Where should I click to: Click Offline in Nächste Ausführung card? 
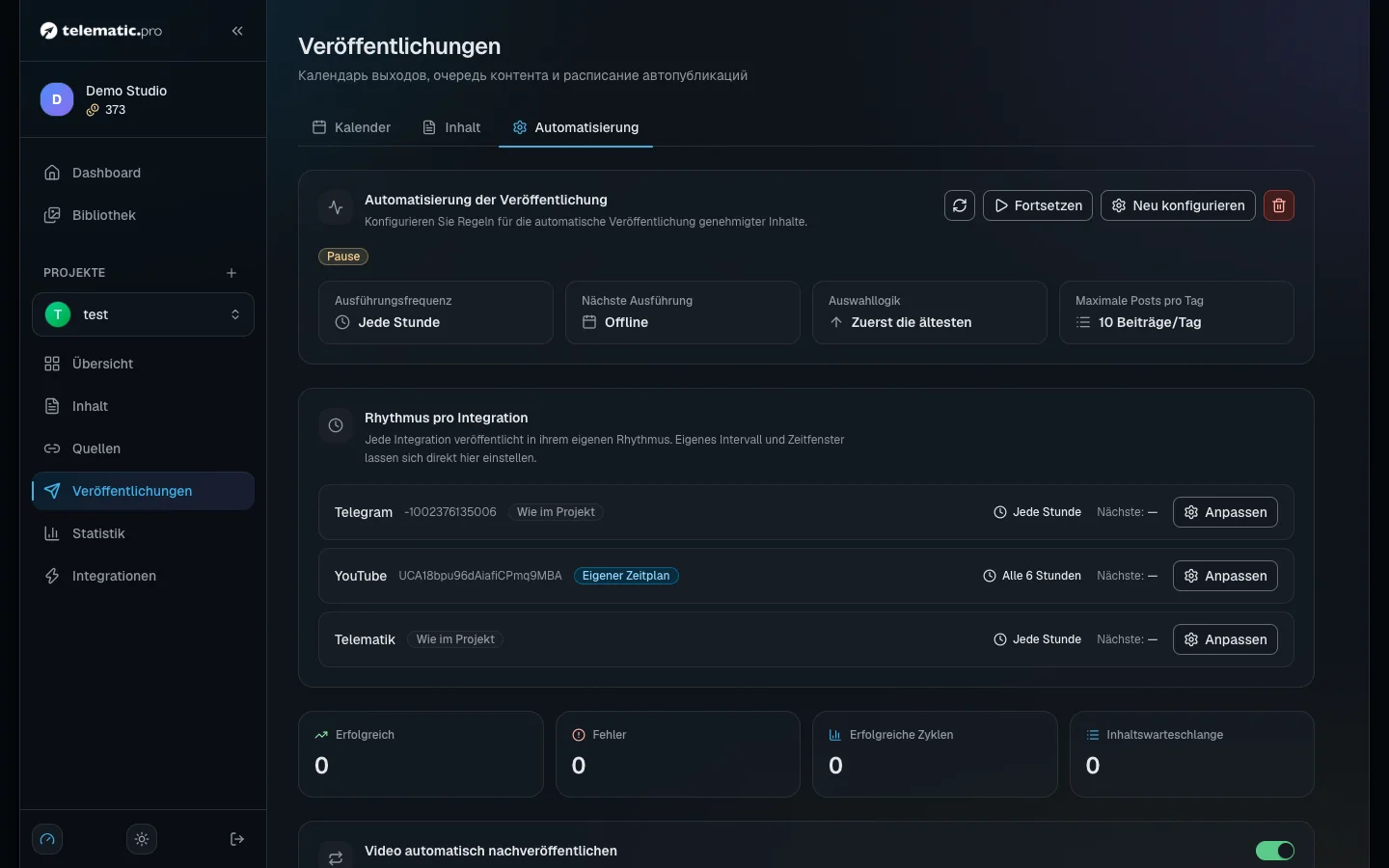(x=626, y=322)
